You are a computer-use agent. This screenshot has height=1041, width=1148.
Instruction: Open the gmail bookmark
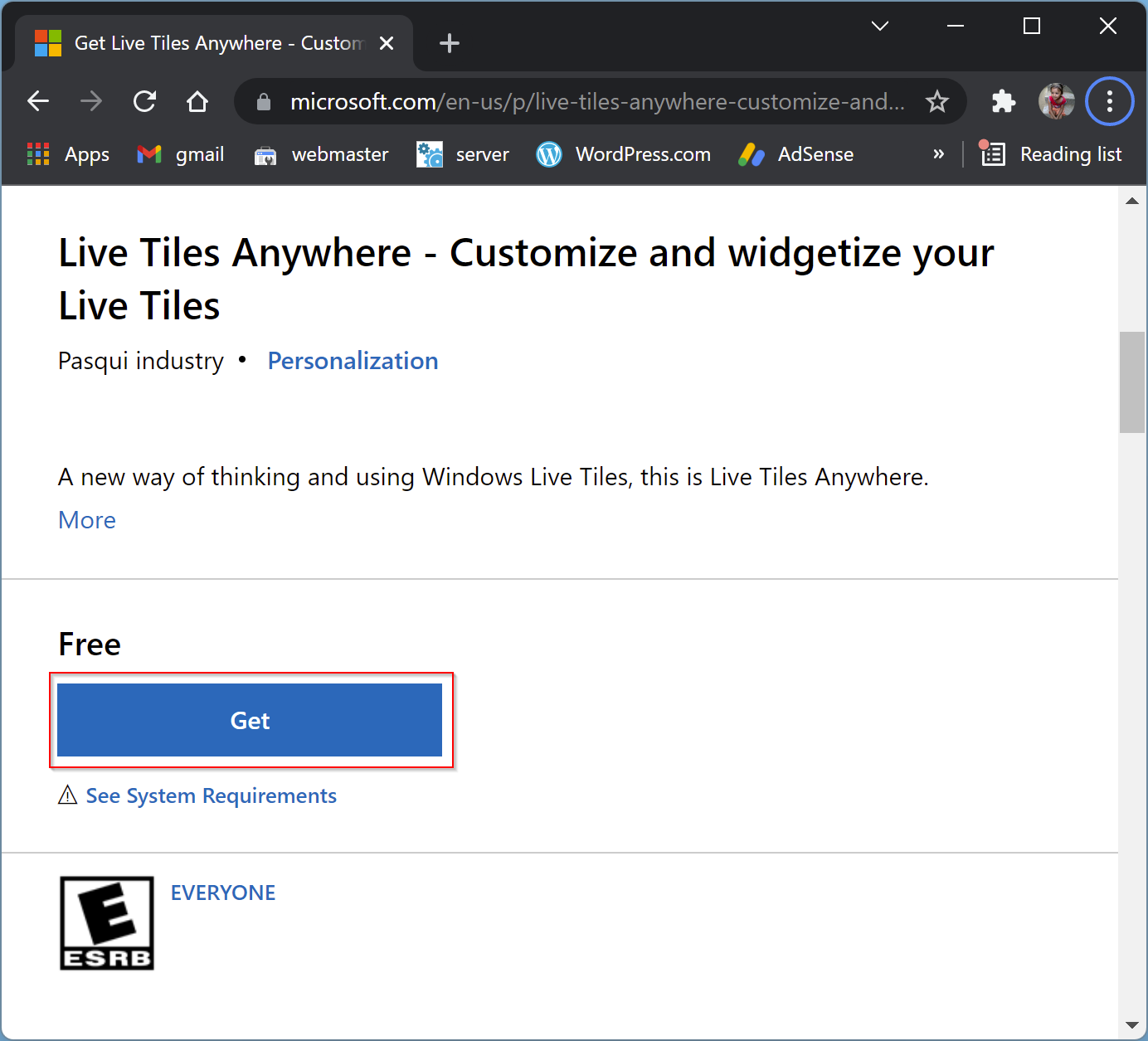[x=181, y=154]
